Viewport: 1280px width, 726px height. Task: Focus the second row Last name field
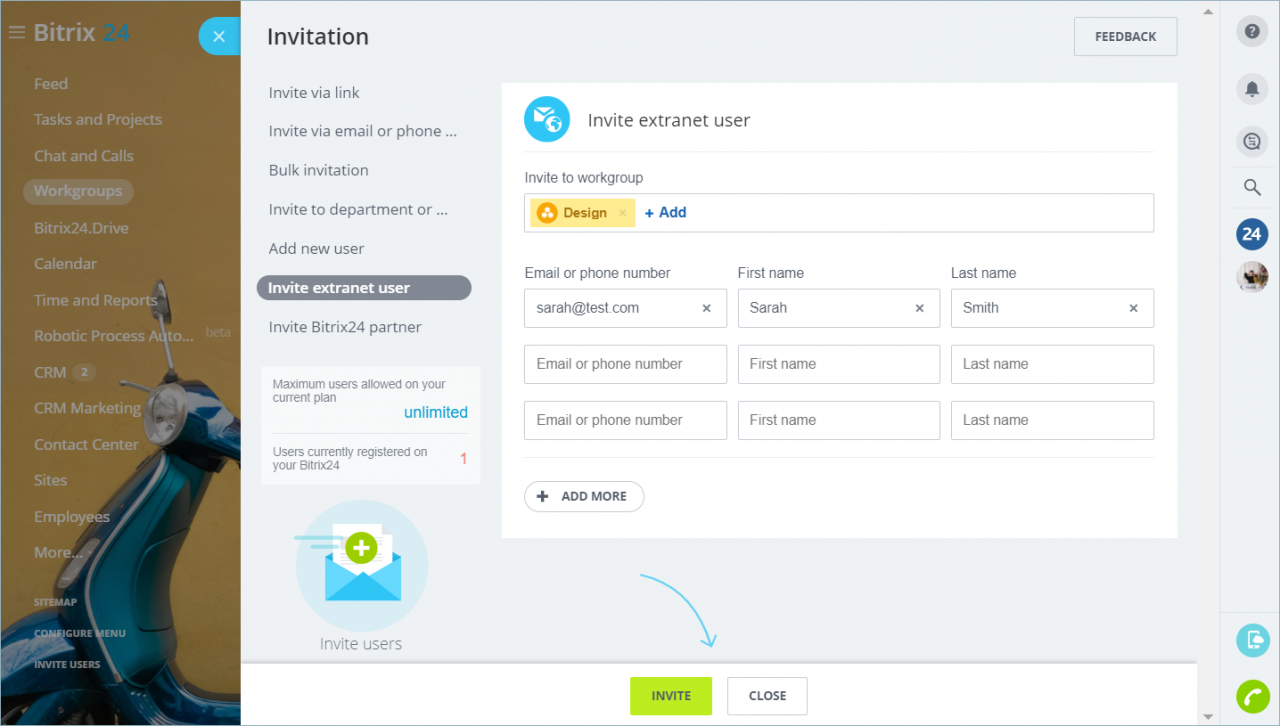[x=1052, y=364]
